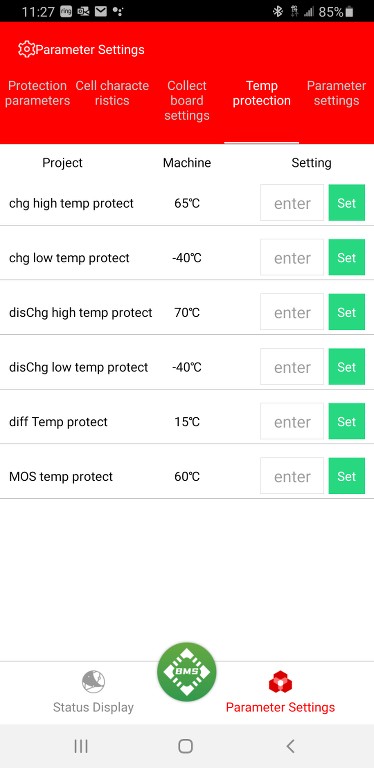This screenshot has height=768, width=374.
Task: Tap the Android home navigation icon
Action: pyautogui.click(x=186, y=746)
